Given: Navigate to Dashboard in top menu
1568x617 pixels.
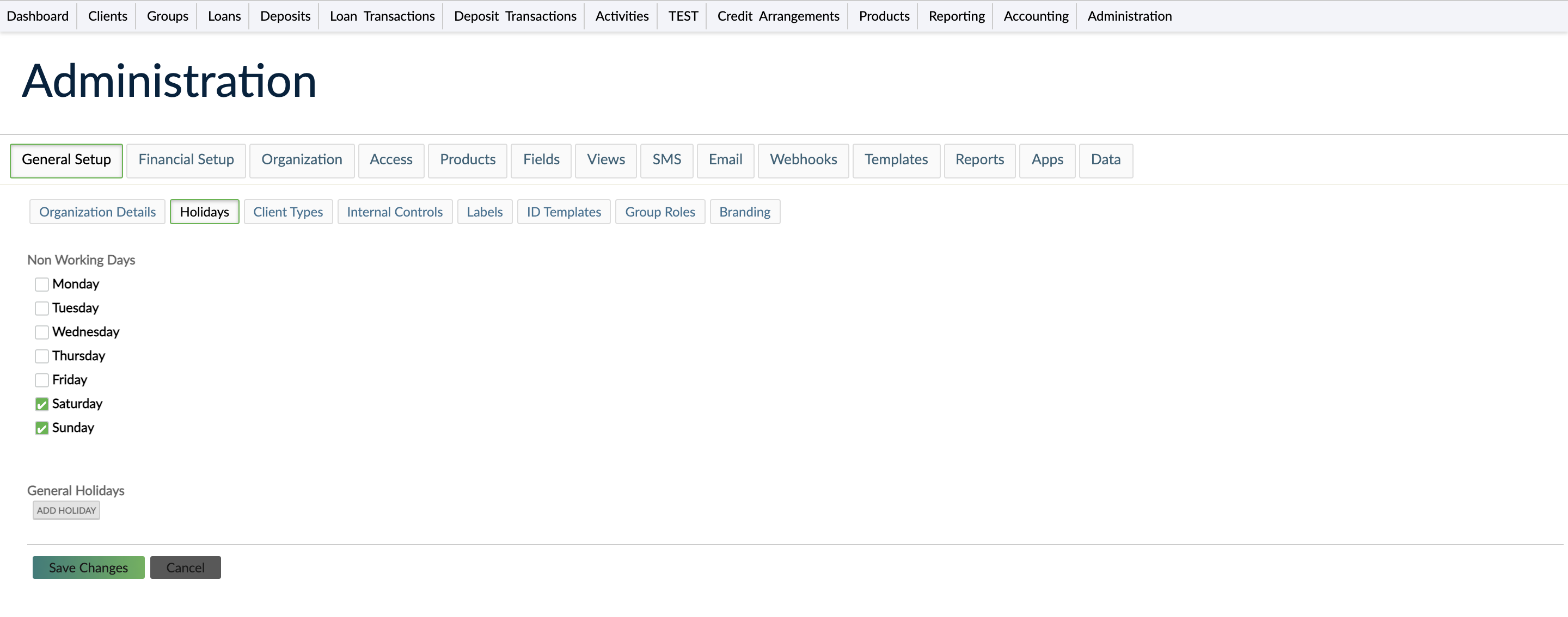Looking at the screenshot, I should pyautogui.click(x=38, y=16).
